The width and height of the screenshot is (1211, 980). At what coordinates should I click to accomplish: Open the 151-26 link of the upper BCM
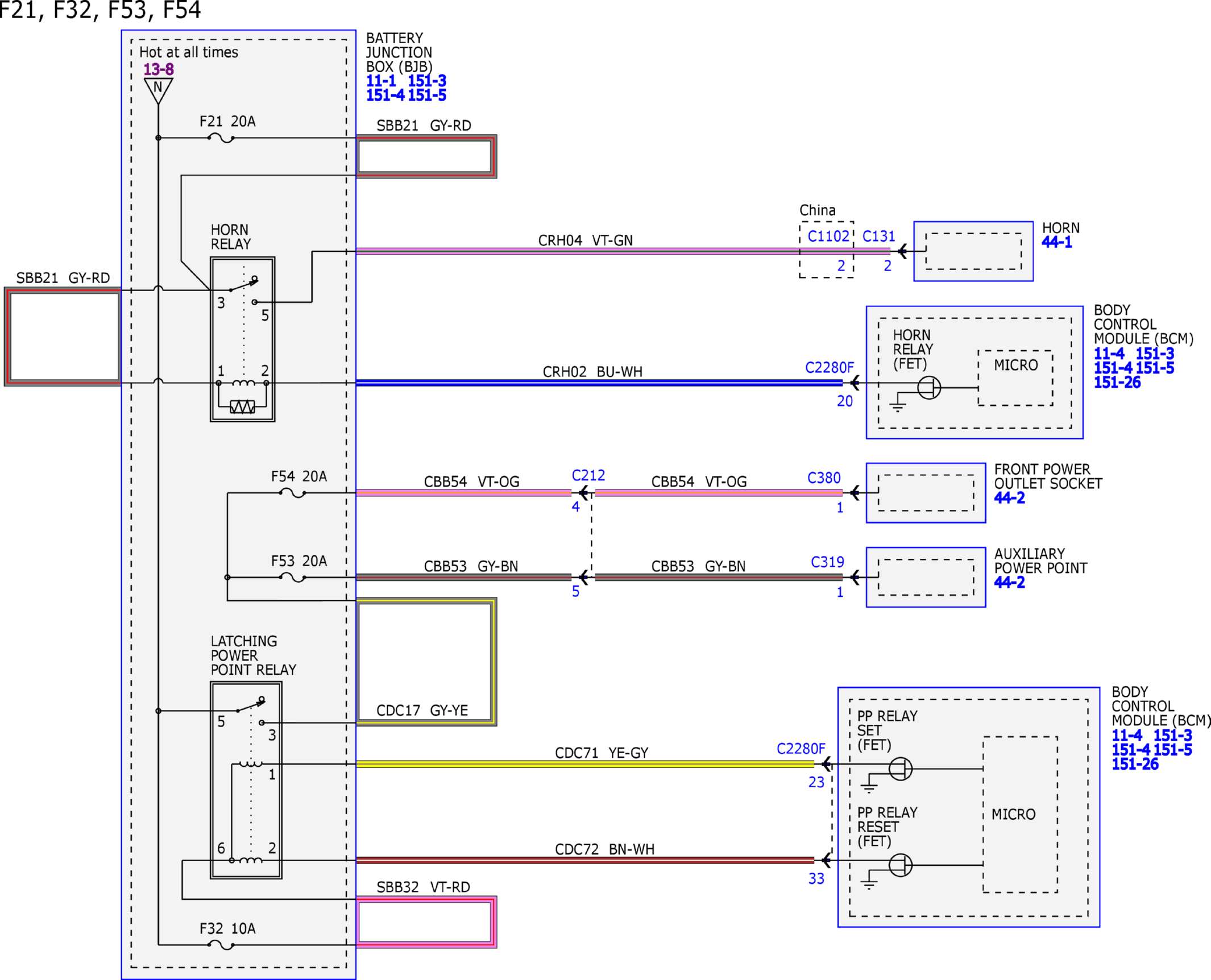coord(1117,383)
